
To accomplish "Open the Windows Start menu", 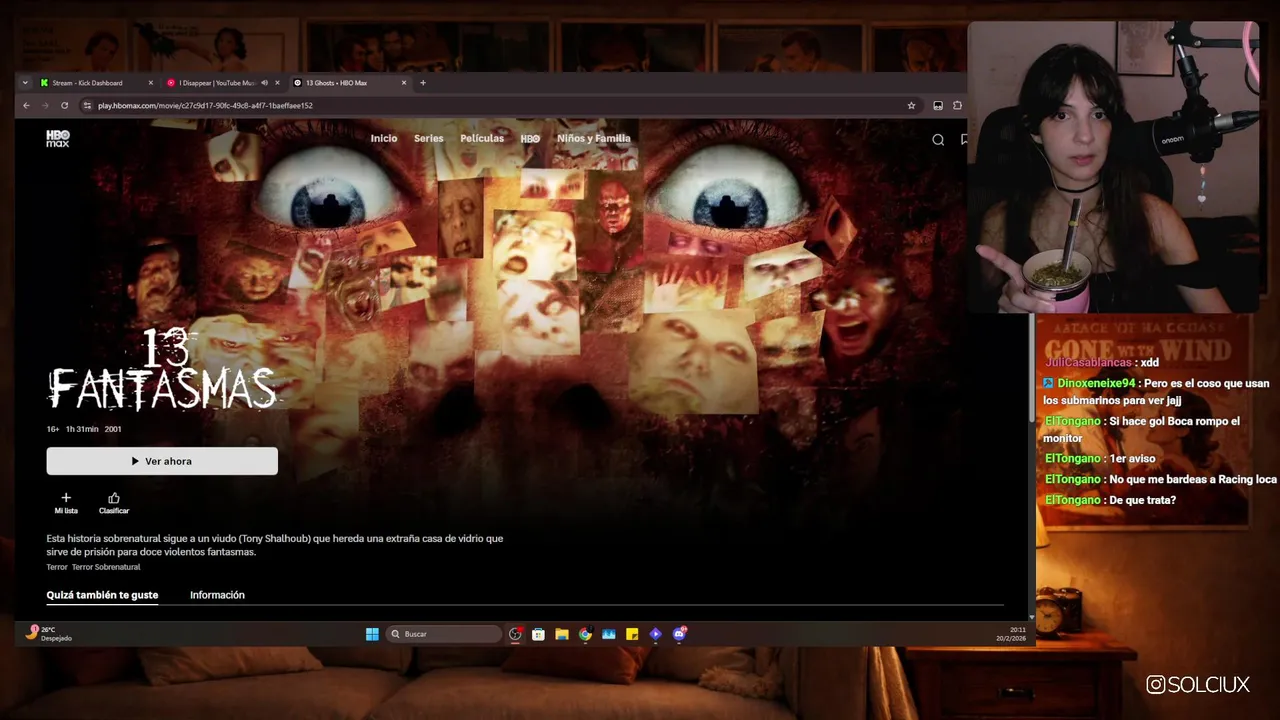I will [372, 634].
